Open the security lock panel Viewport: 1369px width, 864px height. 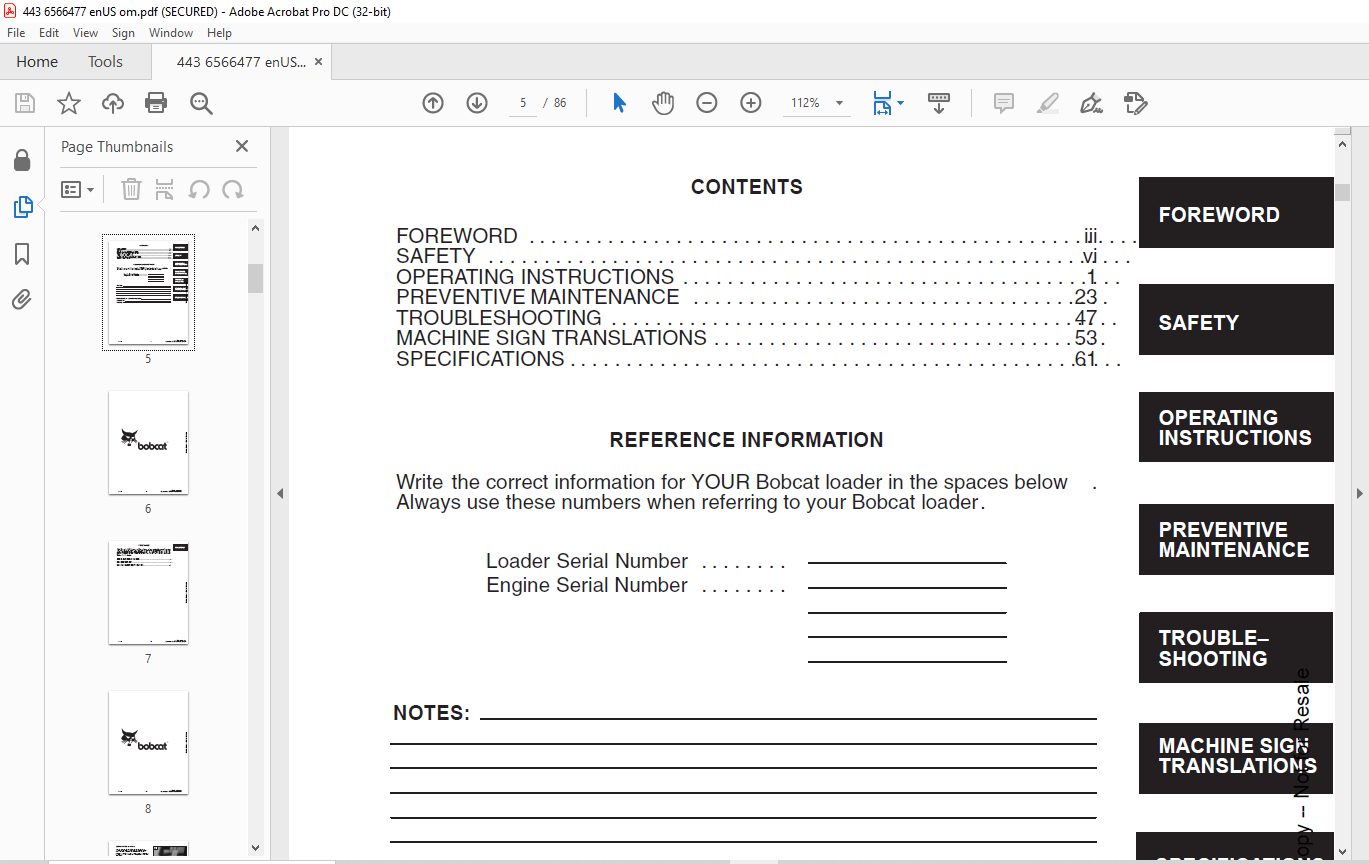pyautogui.click(x=22, y=160)
